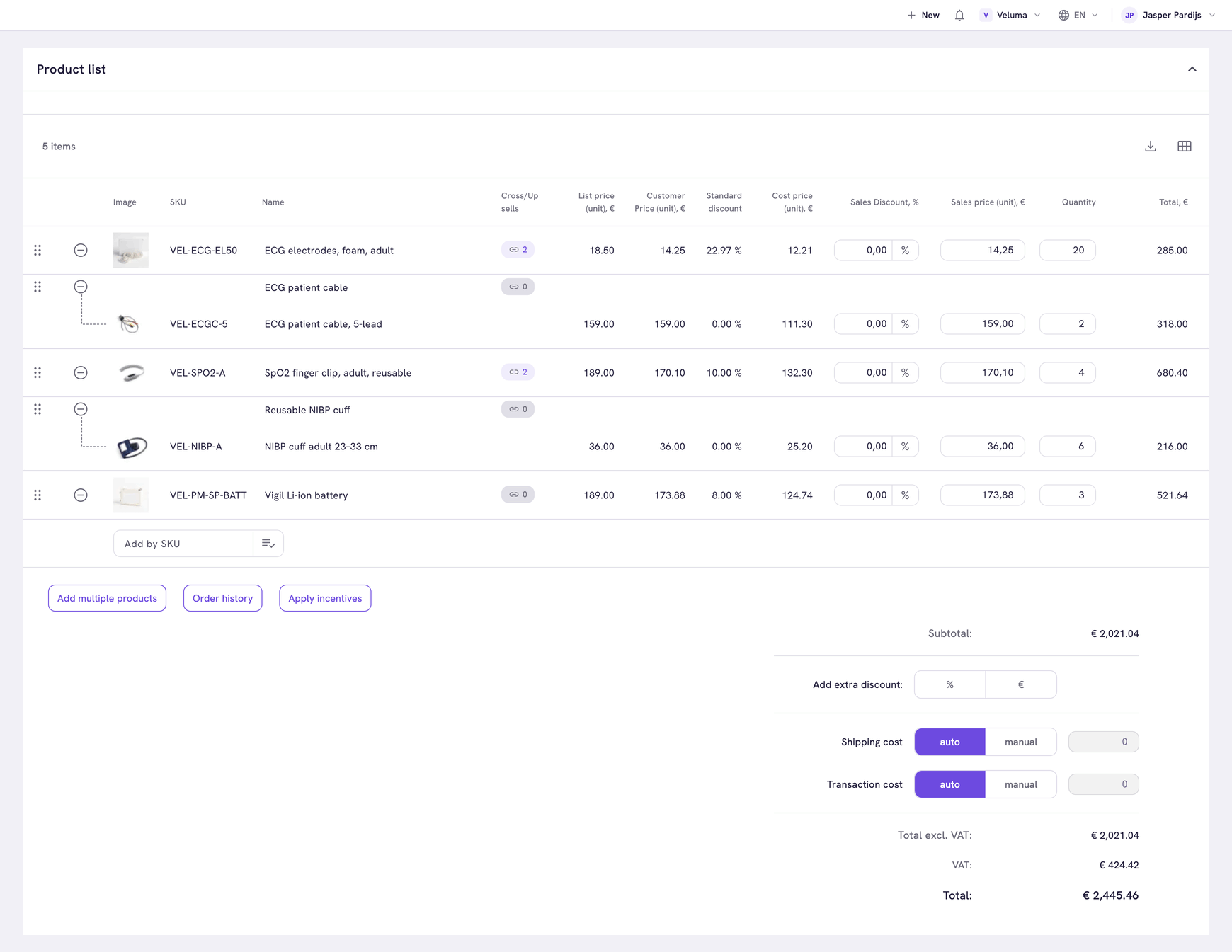Remove the ECG patient cable group

tap(81, 287)
